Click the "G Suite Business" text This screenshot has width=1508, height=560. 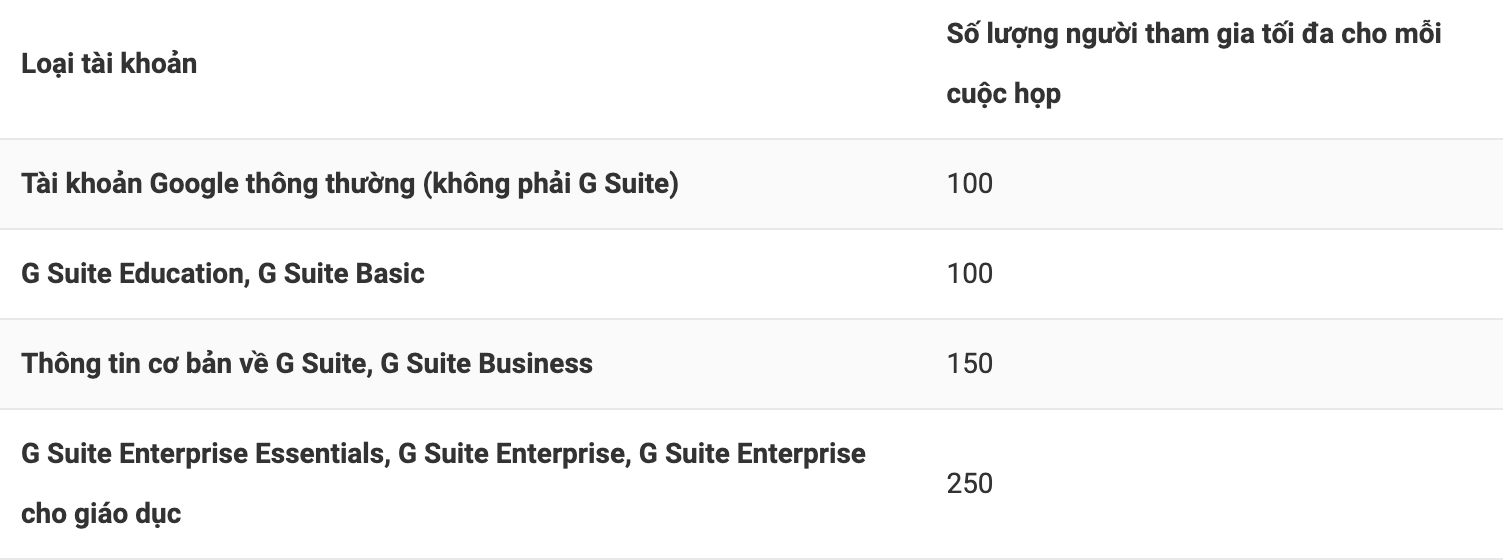pos(487,364)
